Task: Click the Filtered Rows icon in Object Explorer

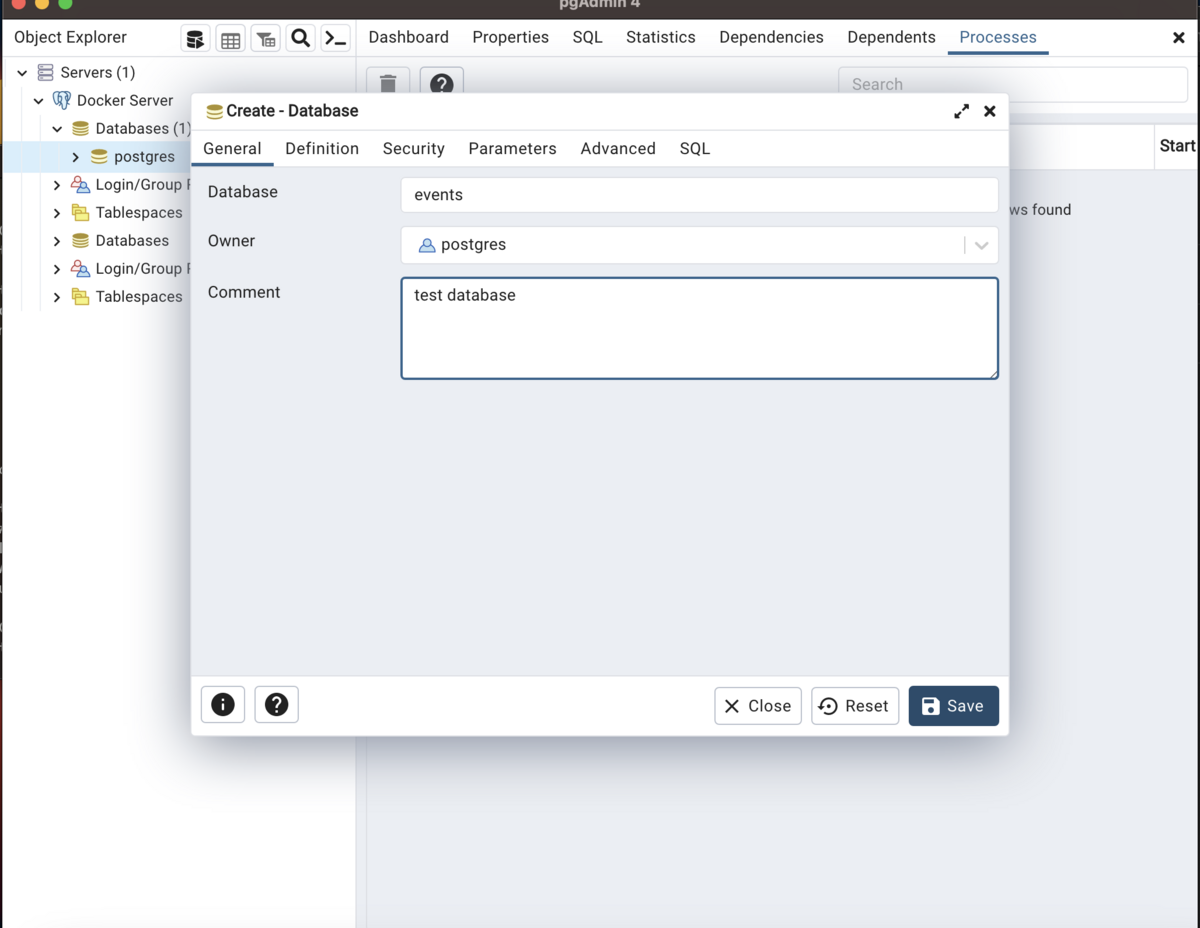Action: tap(265, 39)
